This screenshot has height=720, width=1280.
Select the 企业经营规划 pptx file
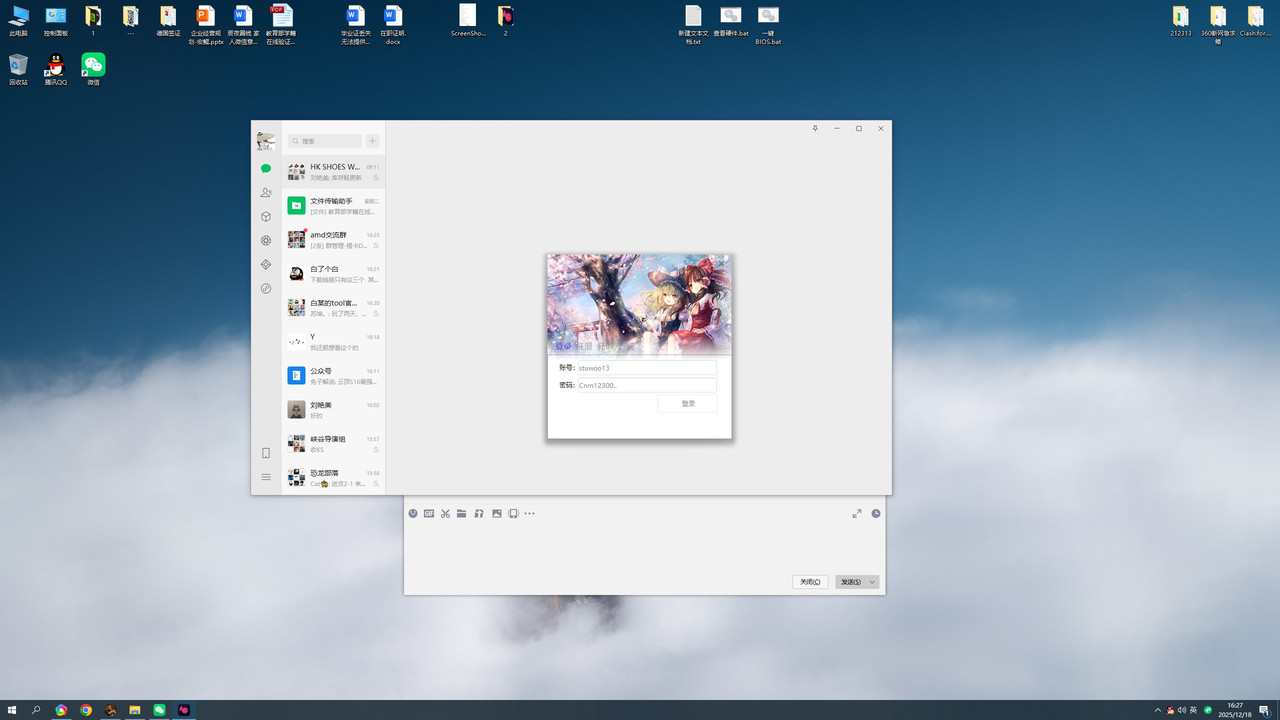205,25
